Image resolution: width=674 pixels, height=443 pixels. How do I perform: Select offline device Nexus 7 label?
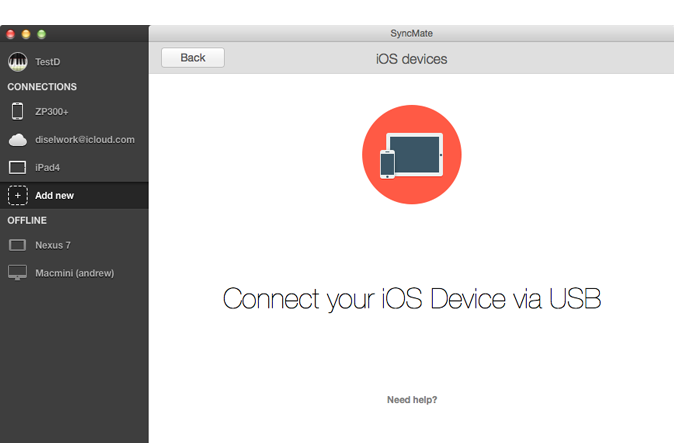coord(53,245)
